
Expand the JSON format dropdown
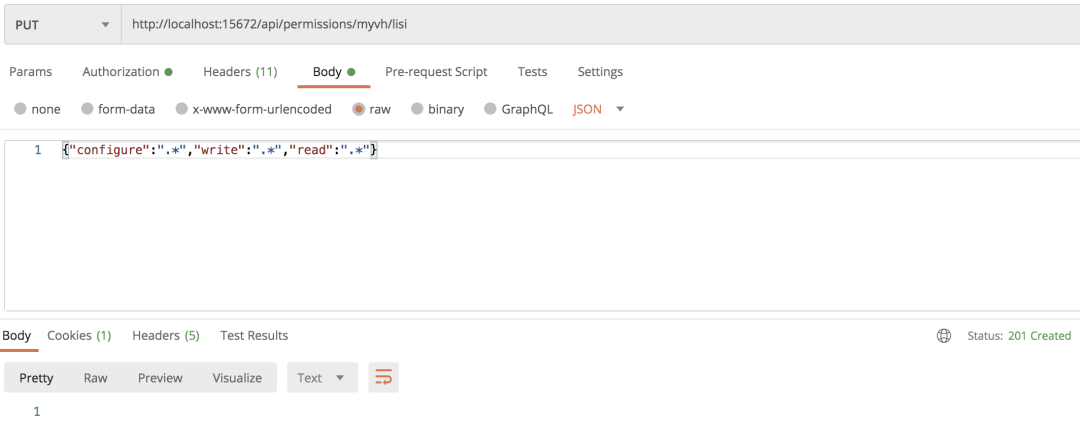click(598, 109)
